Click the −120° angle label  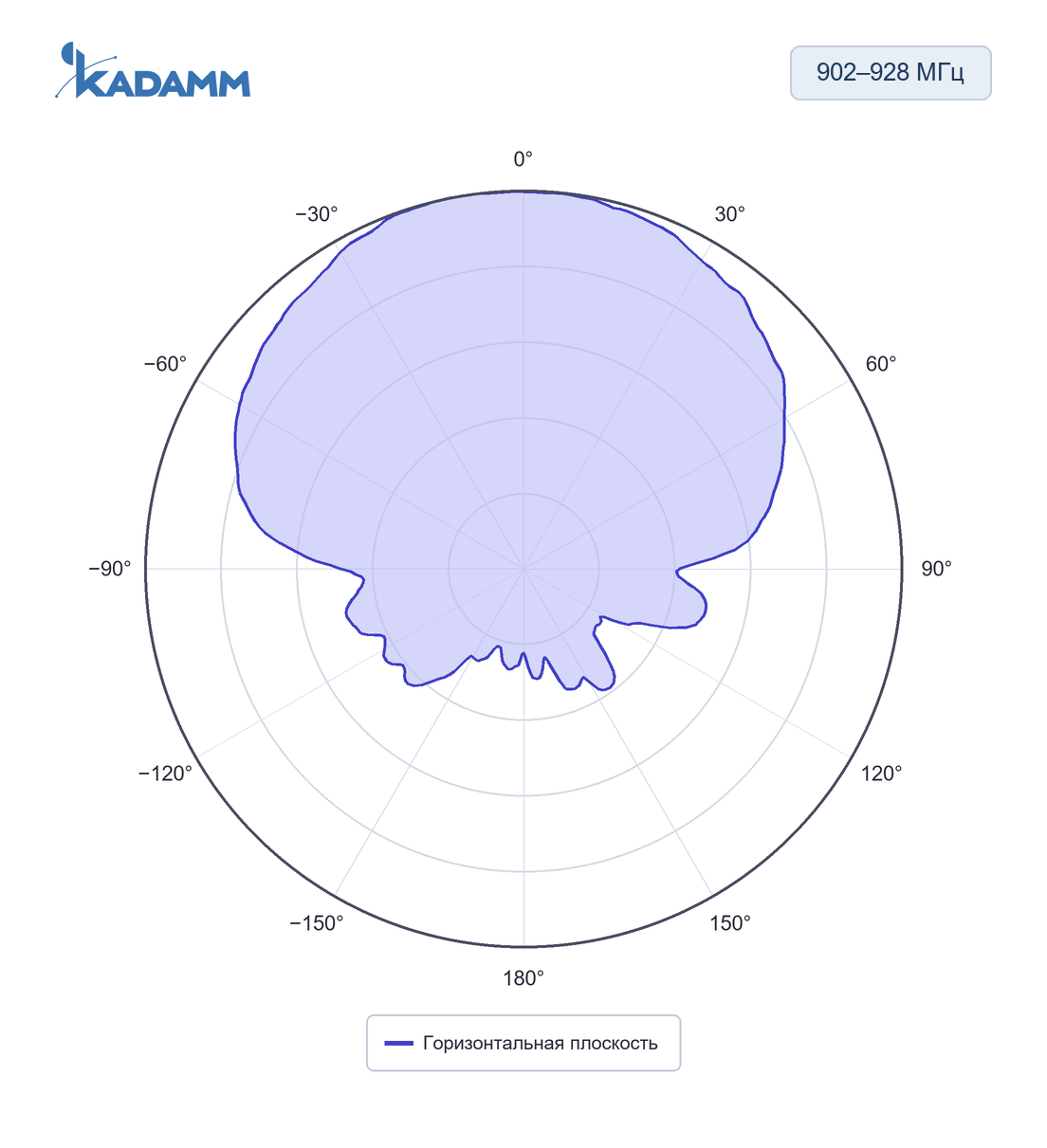click(x=166, y=774)
